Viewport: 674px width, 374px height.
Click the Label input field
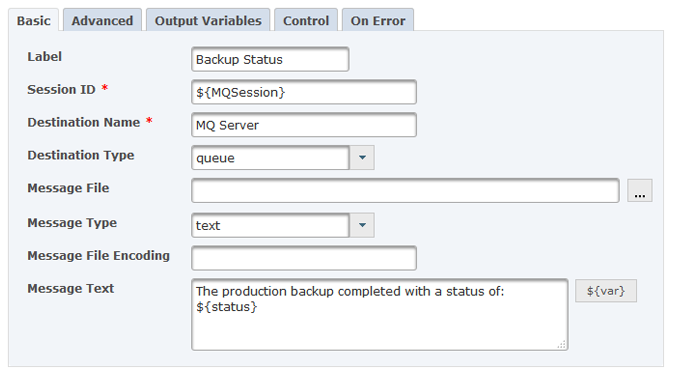pos(270,59)
